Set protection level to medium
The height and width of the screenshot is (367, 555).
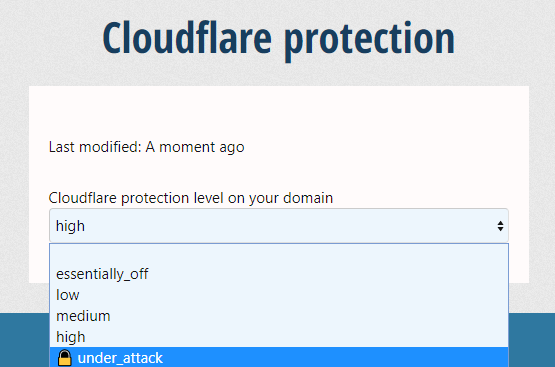coord(279,316)
